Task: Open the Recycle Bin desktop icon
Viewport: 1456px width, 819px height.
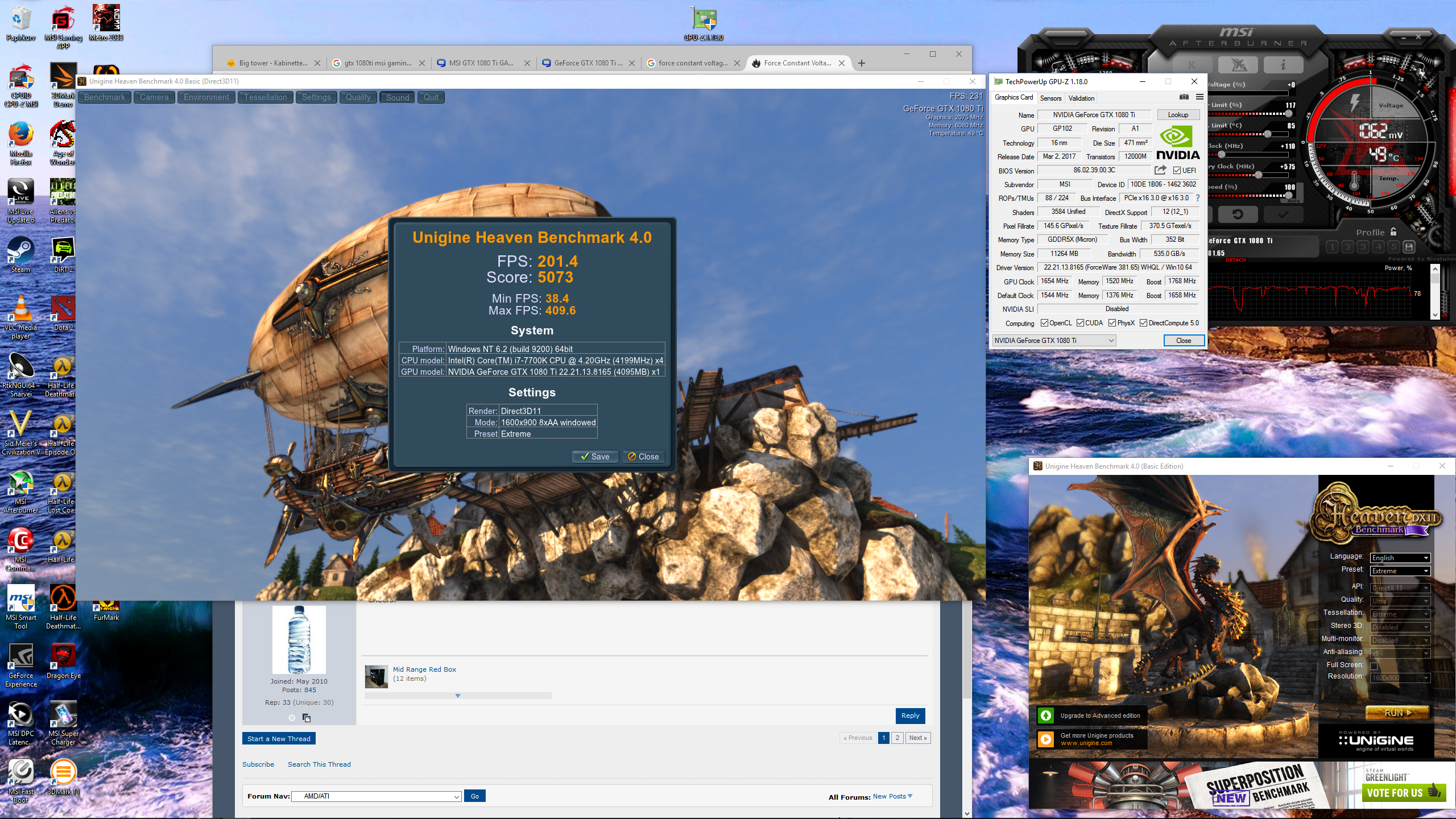Action: coord(21,24)
